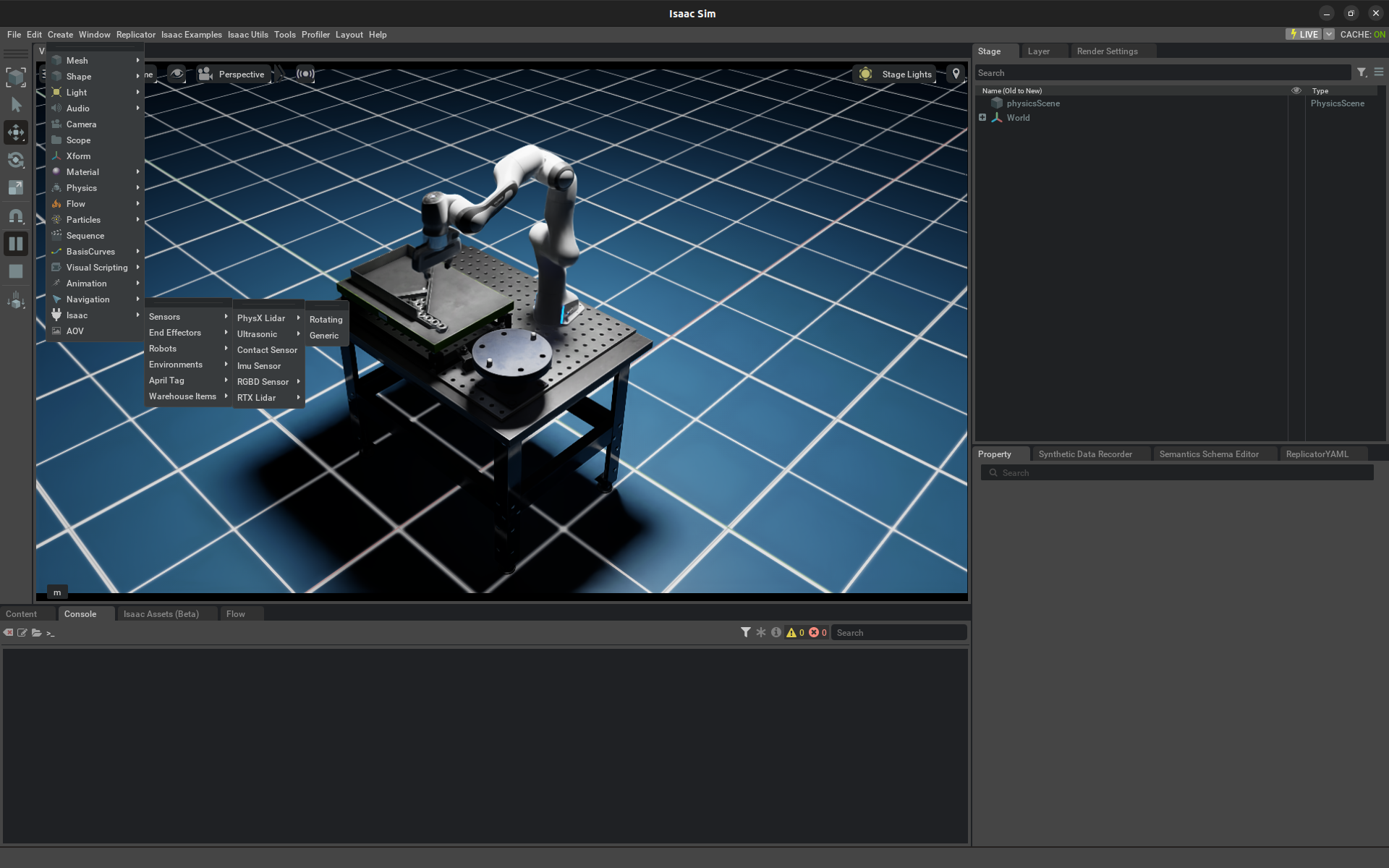Toggle info messages filter in console
The width and height of the screenshot is (1389, 868).
tap(776, 632)
